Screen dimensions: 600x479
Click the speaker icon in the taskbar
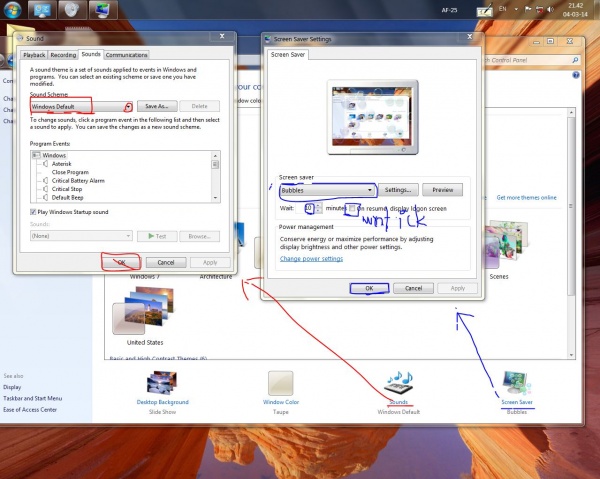[72, 10]
